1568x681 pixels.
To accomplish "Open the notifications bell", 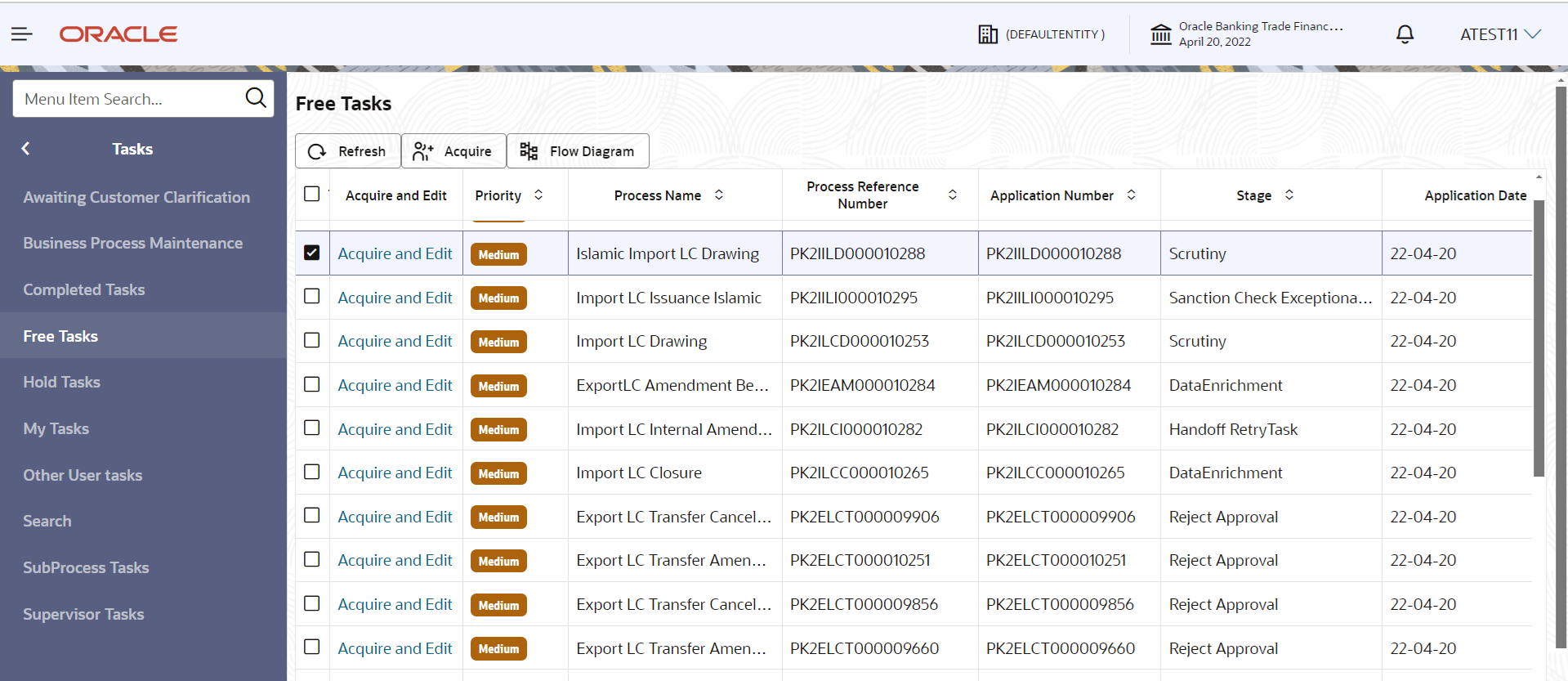I will coord(1405,34).
